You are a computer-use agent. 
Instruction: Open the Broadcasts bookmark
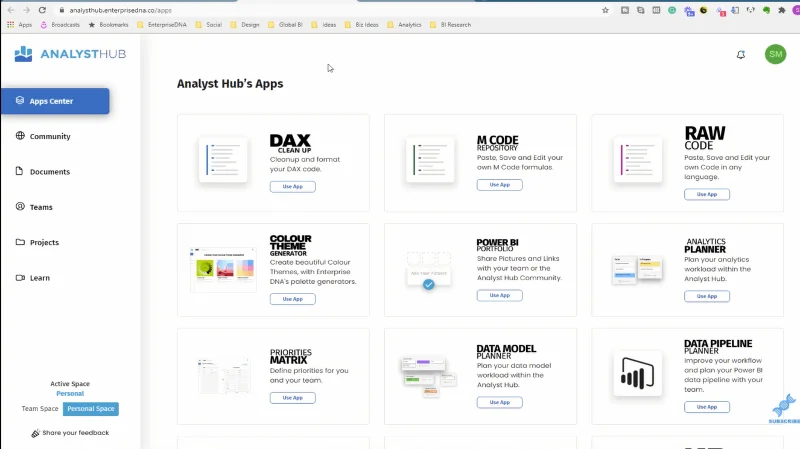pos(60,24)
